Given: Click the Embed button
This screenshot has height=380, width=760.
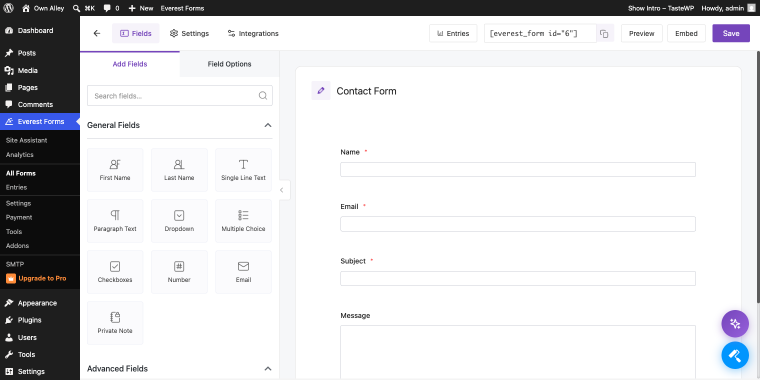Looking at the screenshot, I should point(686,33).
